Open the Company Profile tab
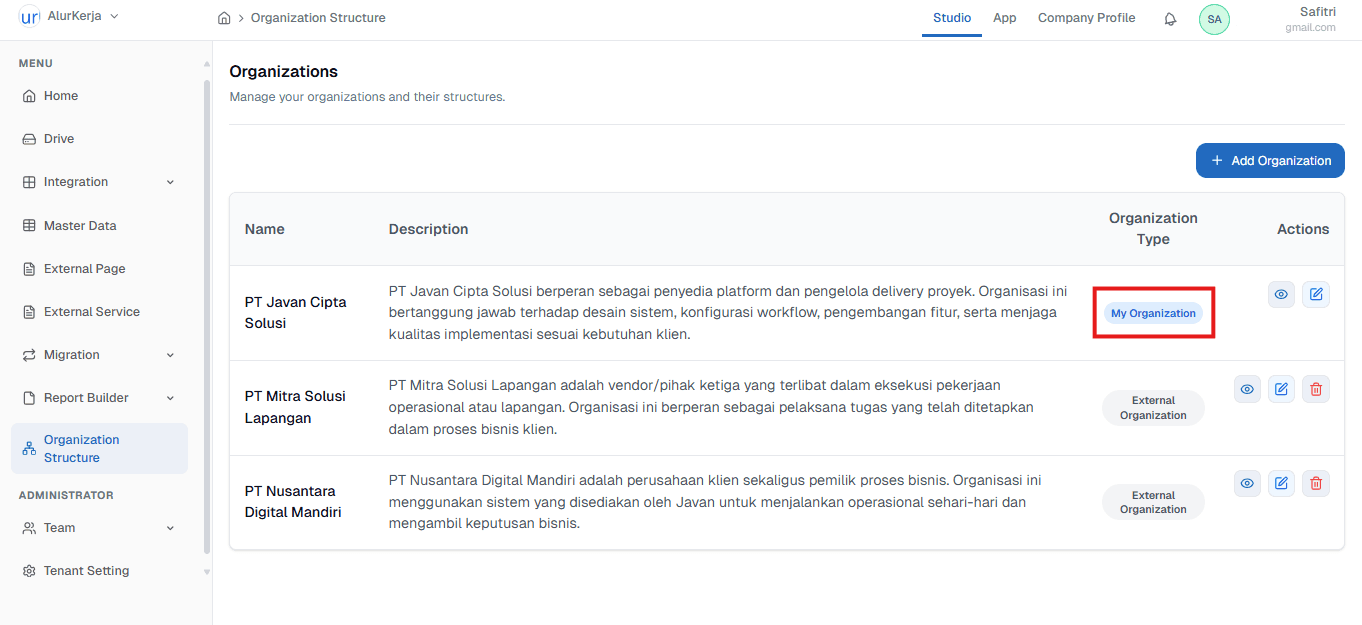The height and width of the screenshot is (625, 1362). pyautogui.click(x=1086, y=17)
